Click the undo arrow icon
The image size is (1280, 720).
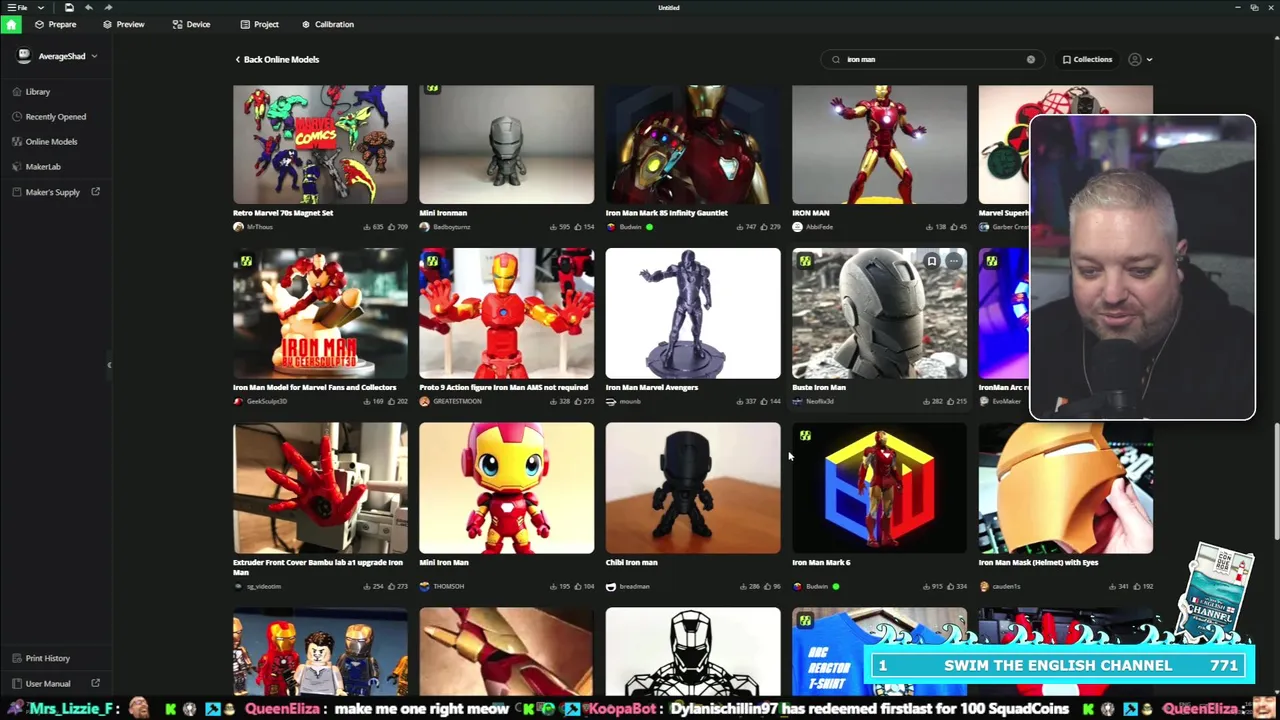(88, 7)
